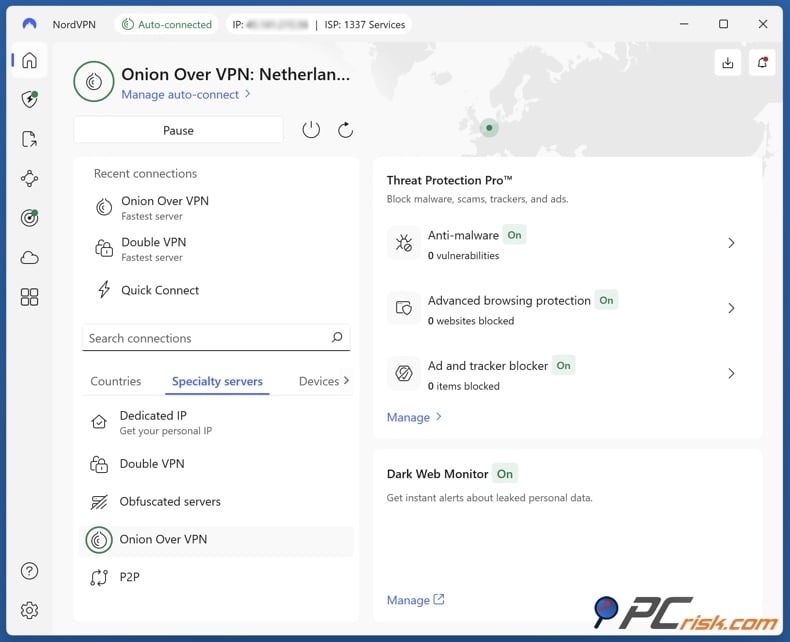Open cloud storage icon in sidebar
The image size is (790, 642).
pos(29,258)
